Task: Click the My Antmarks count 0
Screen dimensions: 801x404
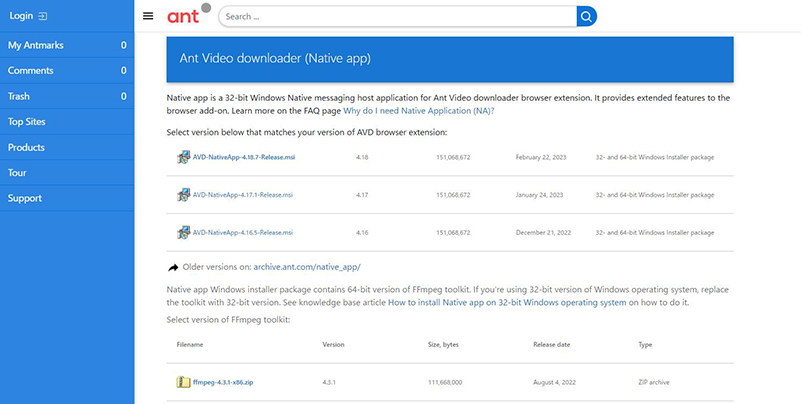Action: coord(124,45)
